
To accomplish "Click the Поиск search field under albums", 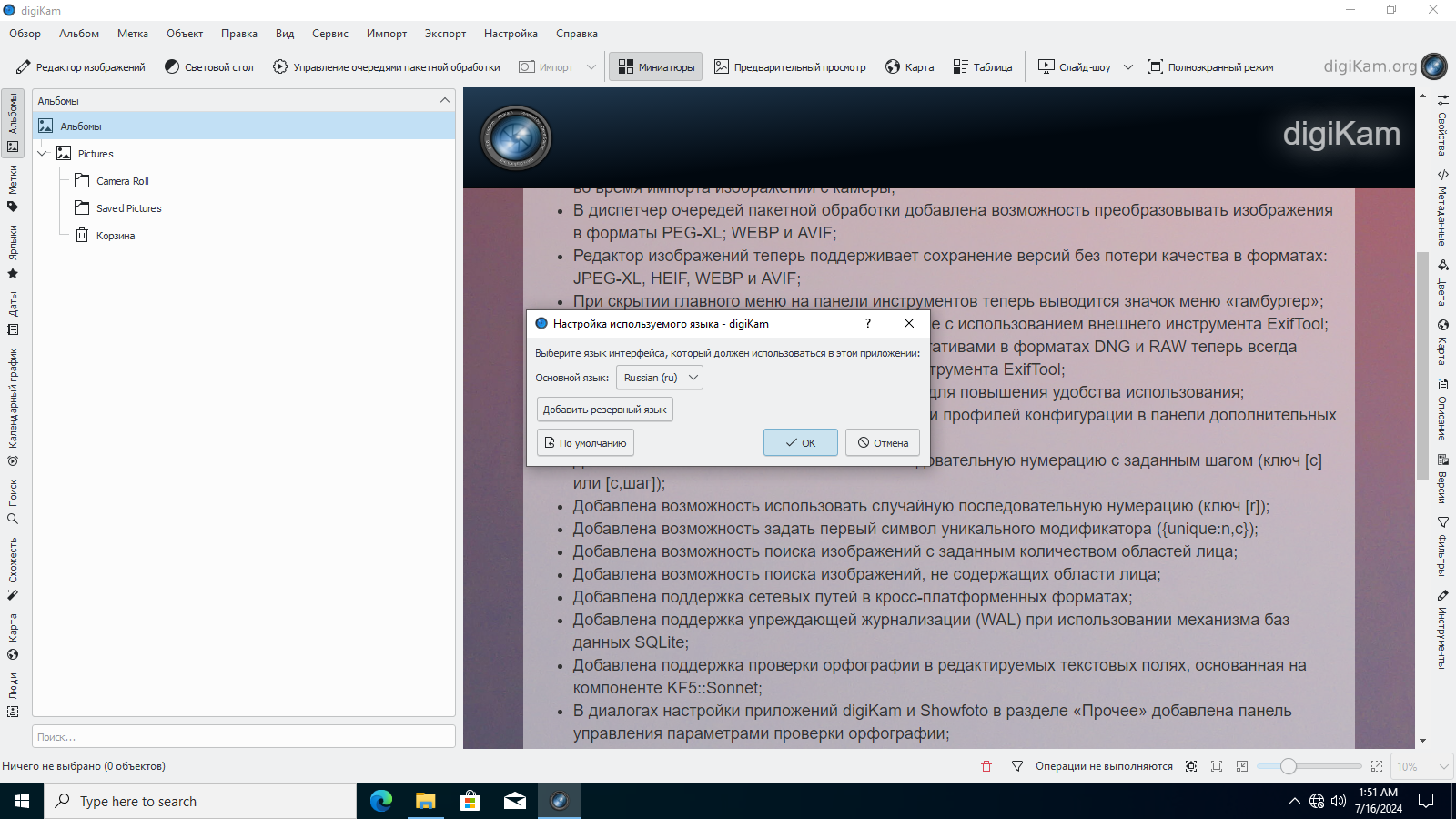I will tap(244, 737).
